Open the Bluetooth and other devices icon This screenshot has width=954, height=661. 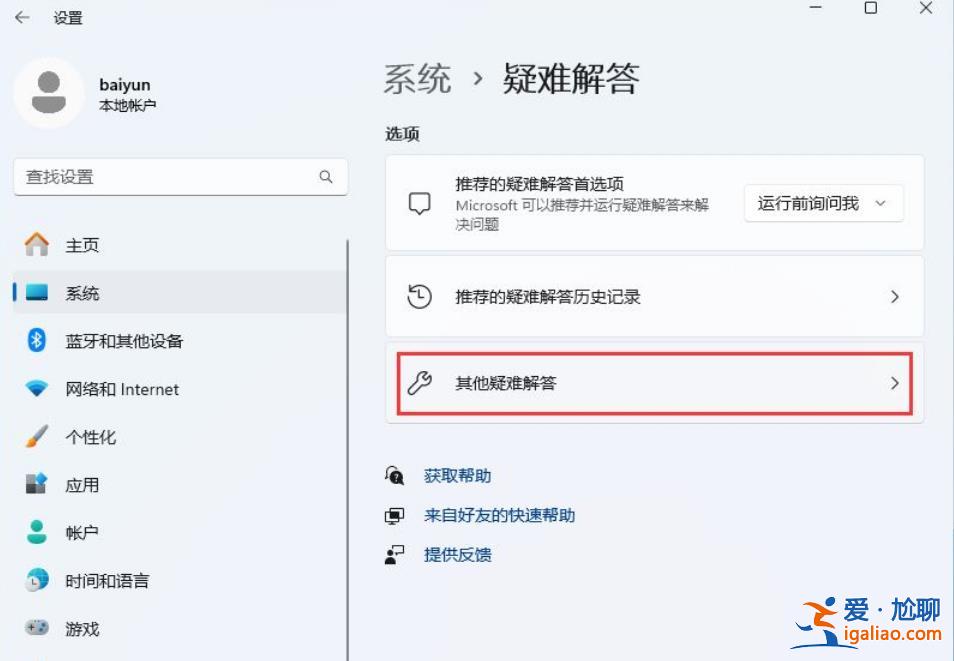coord(37,341)
